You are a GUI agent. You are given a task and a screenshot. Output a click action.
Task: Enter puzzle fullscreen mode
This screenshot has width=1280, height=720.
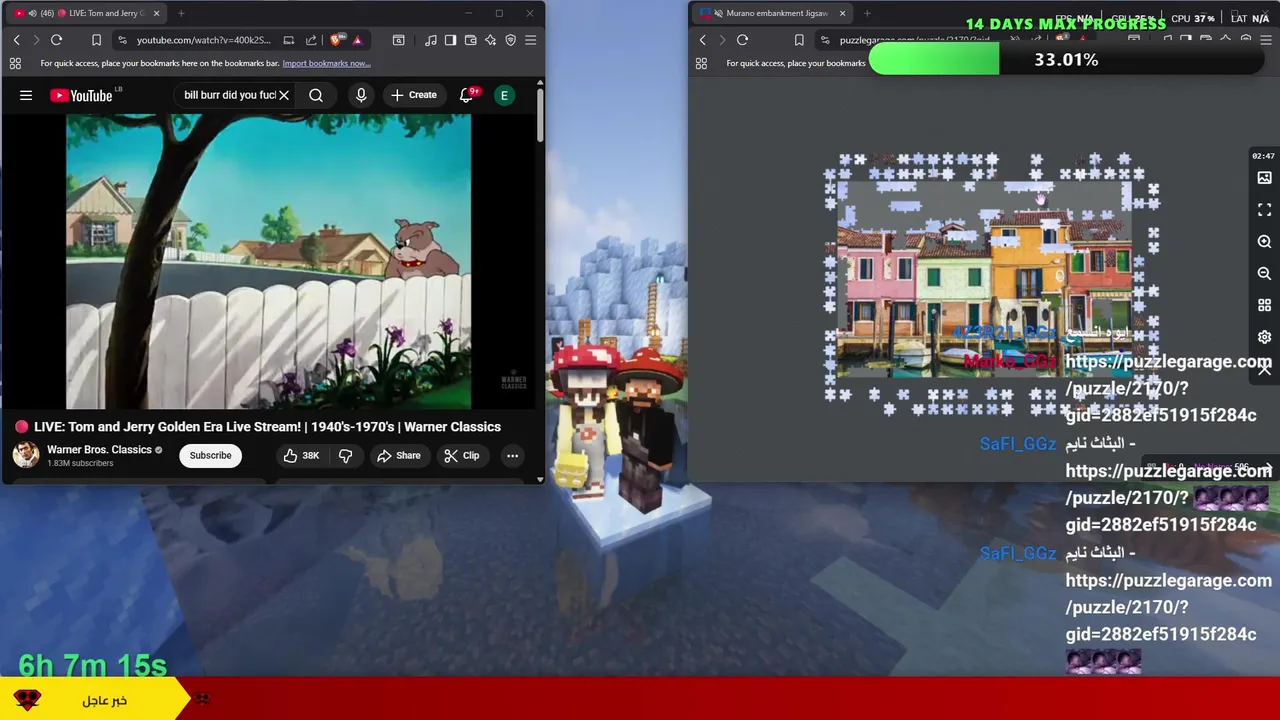(1264, 210)
